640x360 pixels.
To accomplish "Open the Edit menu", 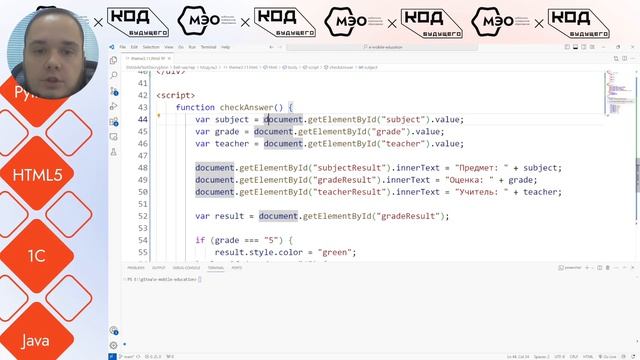I will coord(134,47).
